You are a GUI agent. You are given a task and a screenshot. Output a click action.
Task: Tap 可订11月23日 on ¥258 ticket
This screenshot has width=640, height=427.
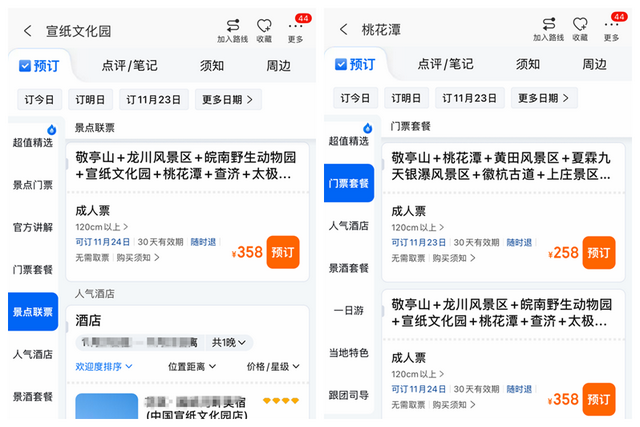(418, 242)
